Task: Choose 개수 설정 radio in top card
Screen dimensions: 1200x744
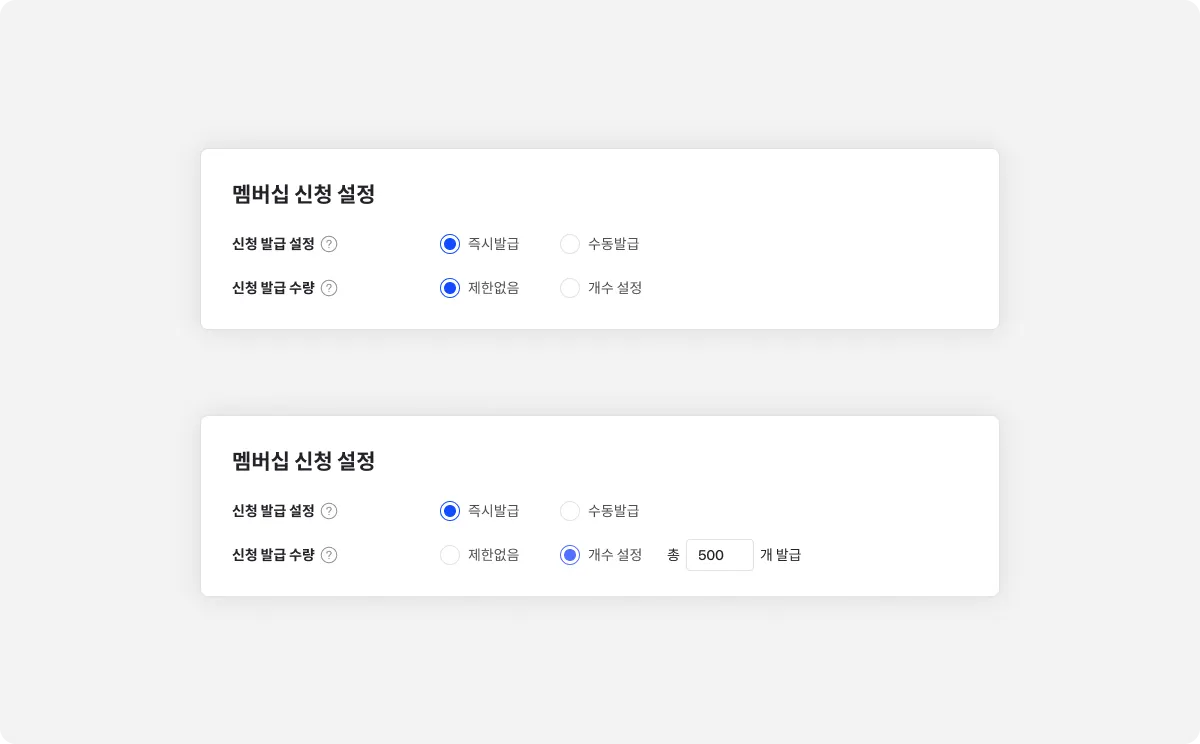Action: (x=570, y=288)
